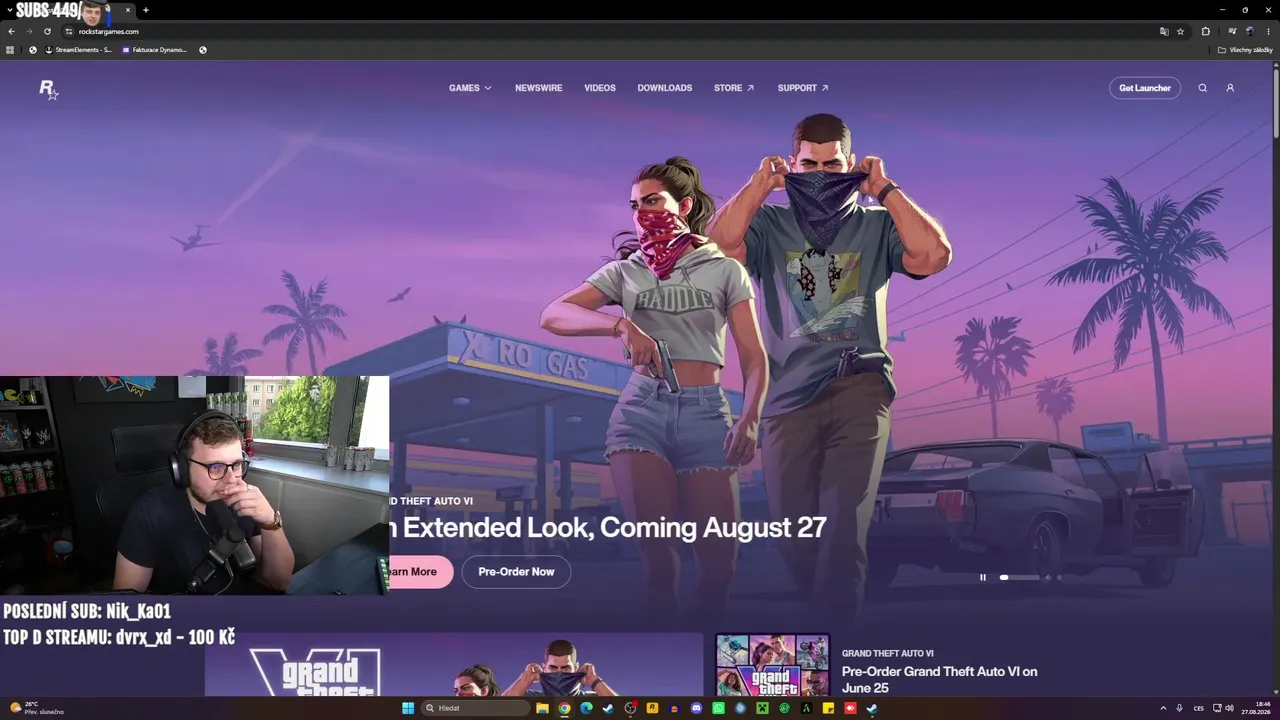1280x720 pixels.
Task: Switch to Google Chrome on the taskbar
Action: [564, 708]
